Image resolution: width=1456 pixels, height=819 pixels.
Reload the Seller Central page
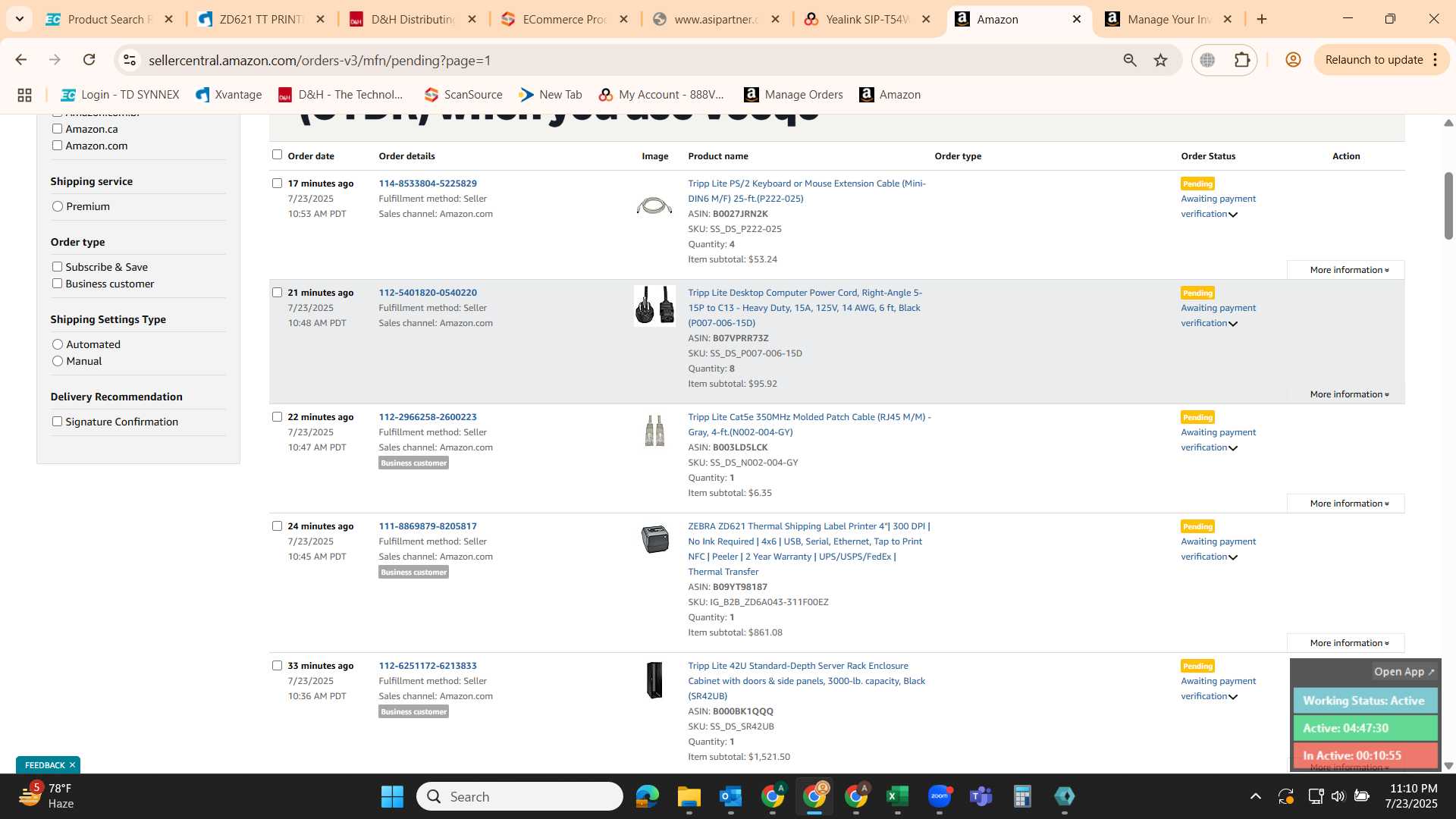(89, 60)
